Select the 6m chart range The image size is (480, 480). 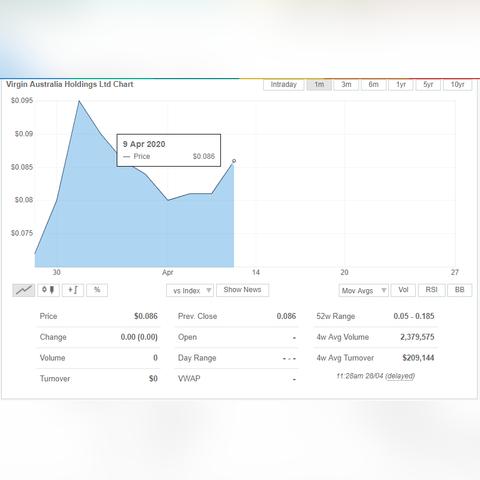click(374, 85)
